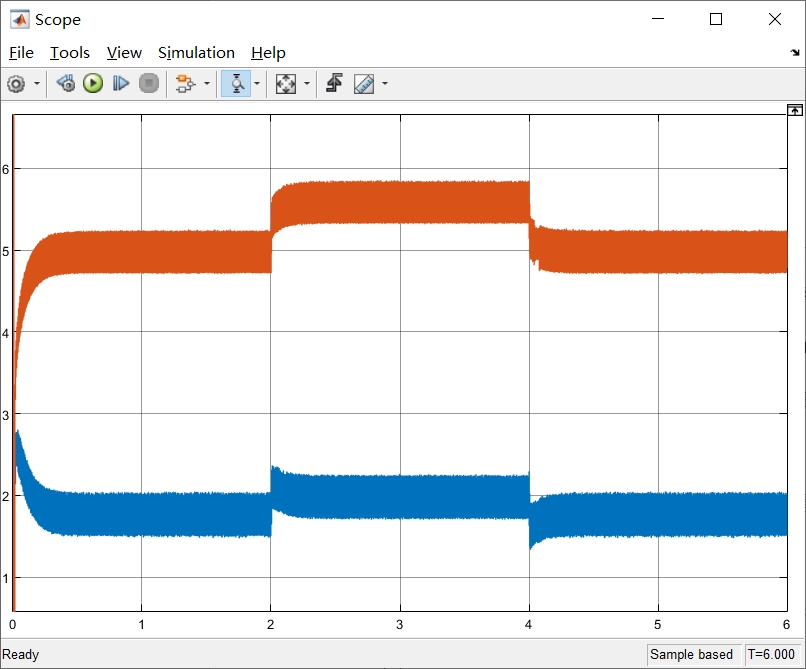Open the Help menu
The width and height of the screenshot is (806, 669).
268,52
